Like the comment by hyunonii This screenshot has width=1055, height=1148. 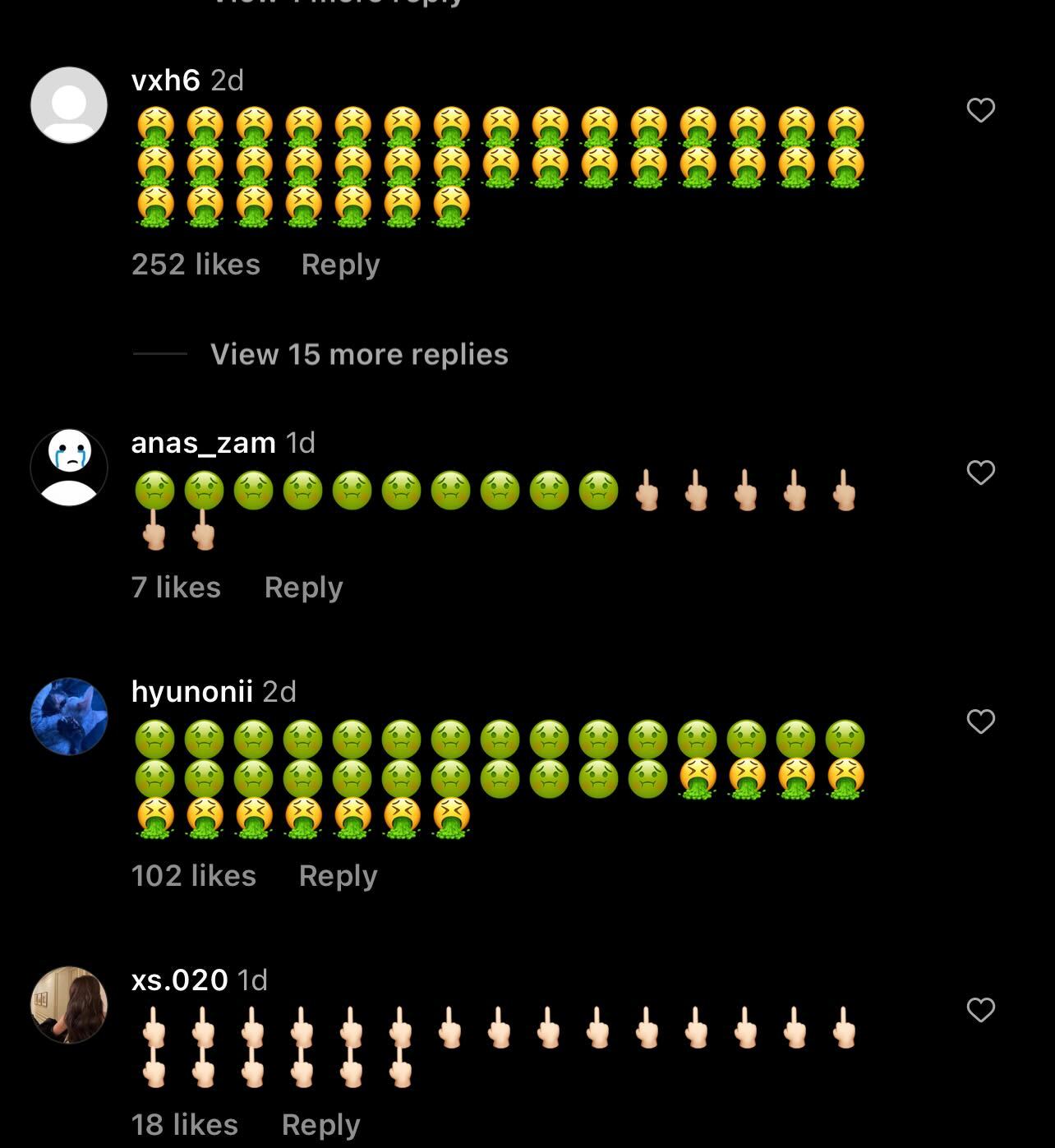pyautogui.click(x=980, y=722)
